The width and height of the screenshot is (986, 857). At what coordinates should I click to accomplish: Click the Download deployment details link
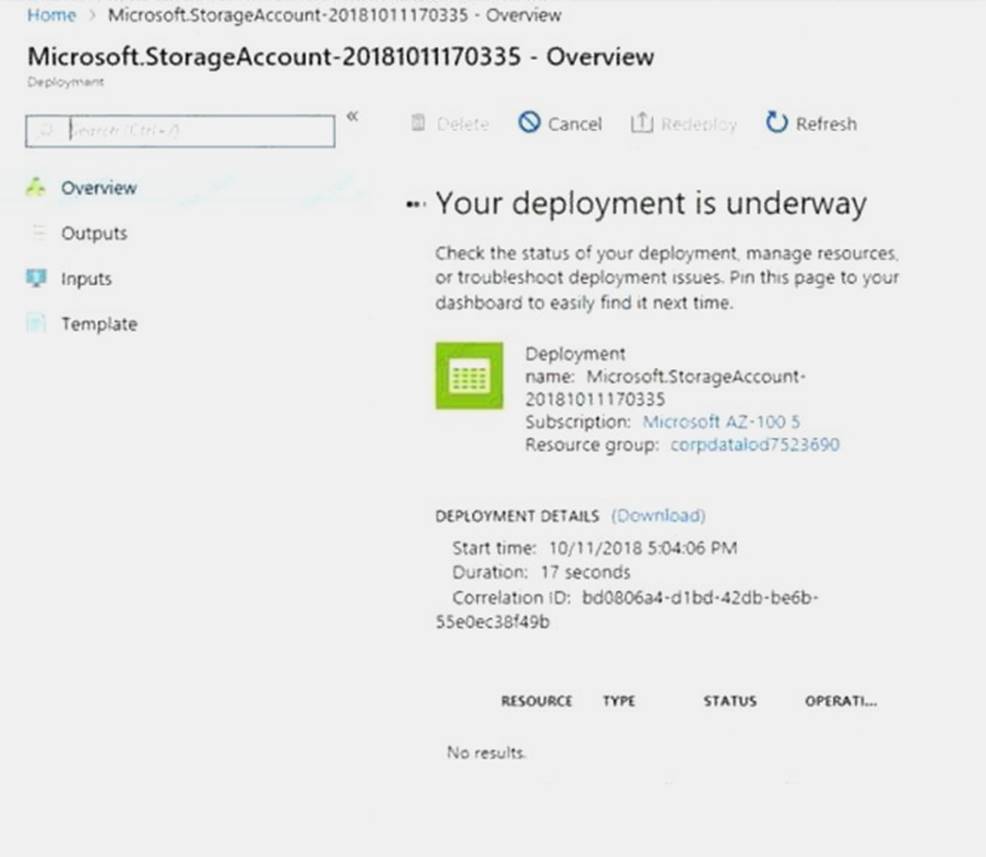tap(658, 516)
